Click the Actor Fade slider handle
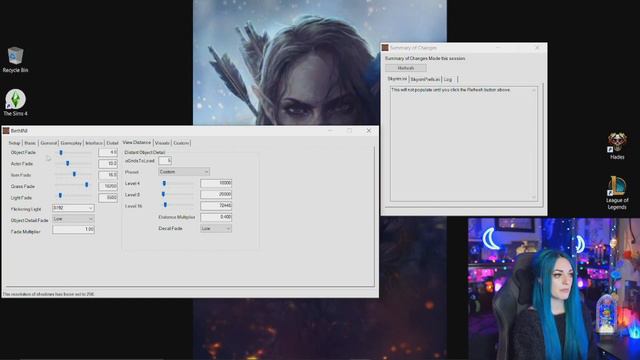Viewport: 640px width, 360px height. click(x=67, y=163)
